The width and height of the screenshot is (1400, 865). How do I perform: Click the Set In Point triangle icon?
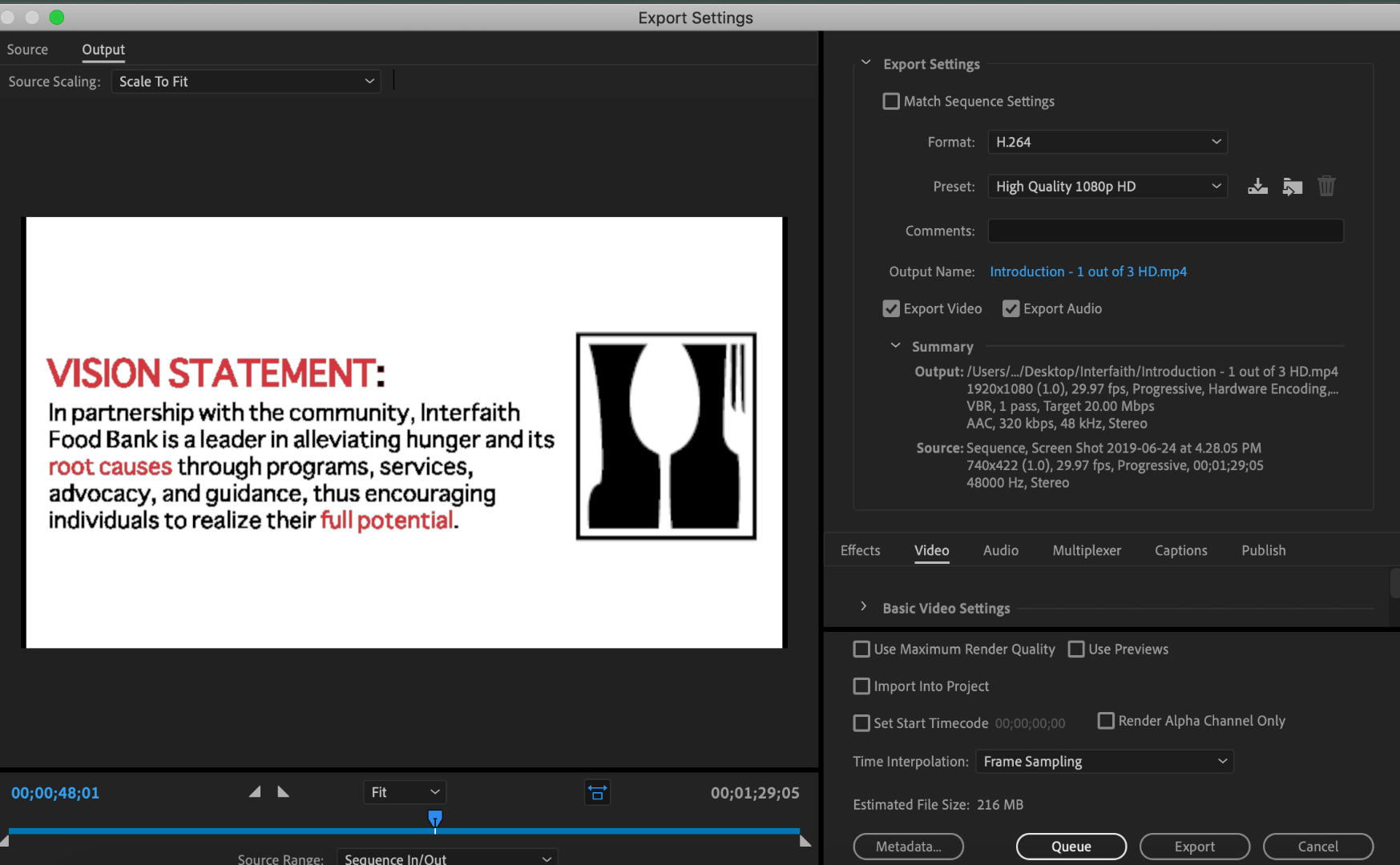click(x=255, y=792)
